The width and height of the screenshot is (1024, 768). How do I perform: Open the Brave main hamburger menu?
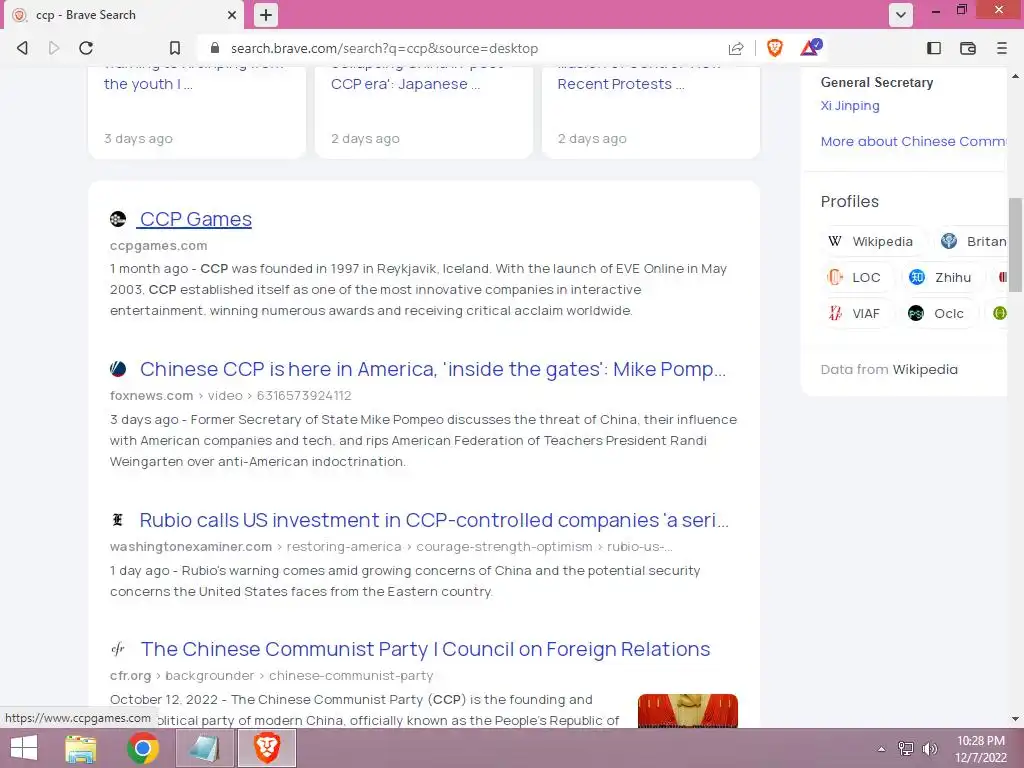point(1001,48)
